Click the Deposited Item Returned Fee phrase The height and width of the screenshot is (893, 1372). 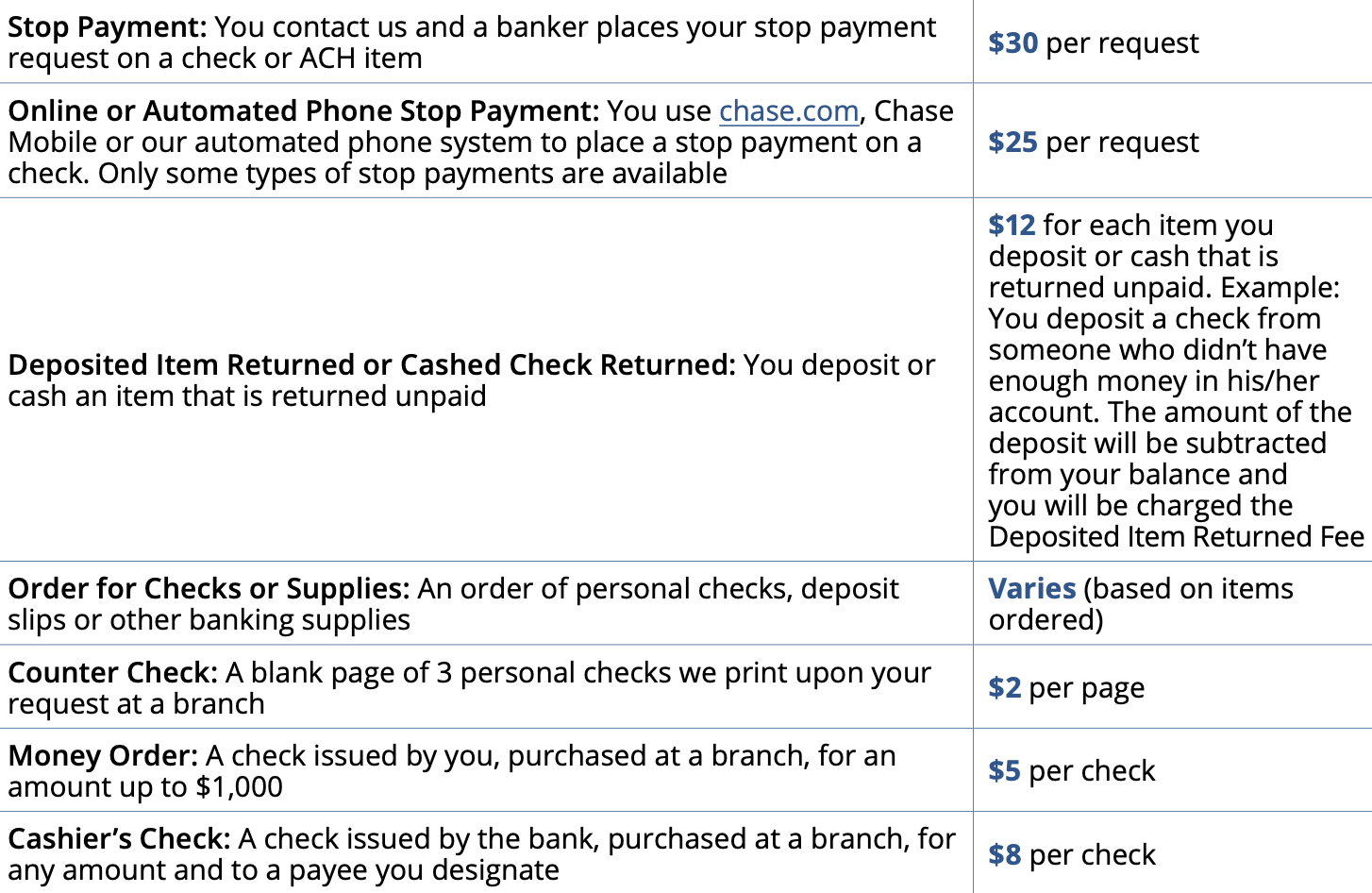1177,537
